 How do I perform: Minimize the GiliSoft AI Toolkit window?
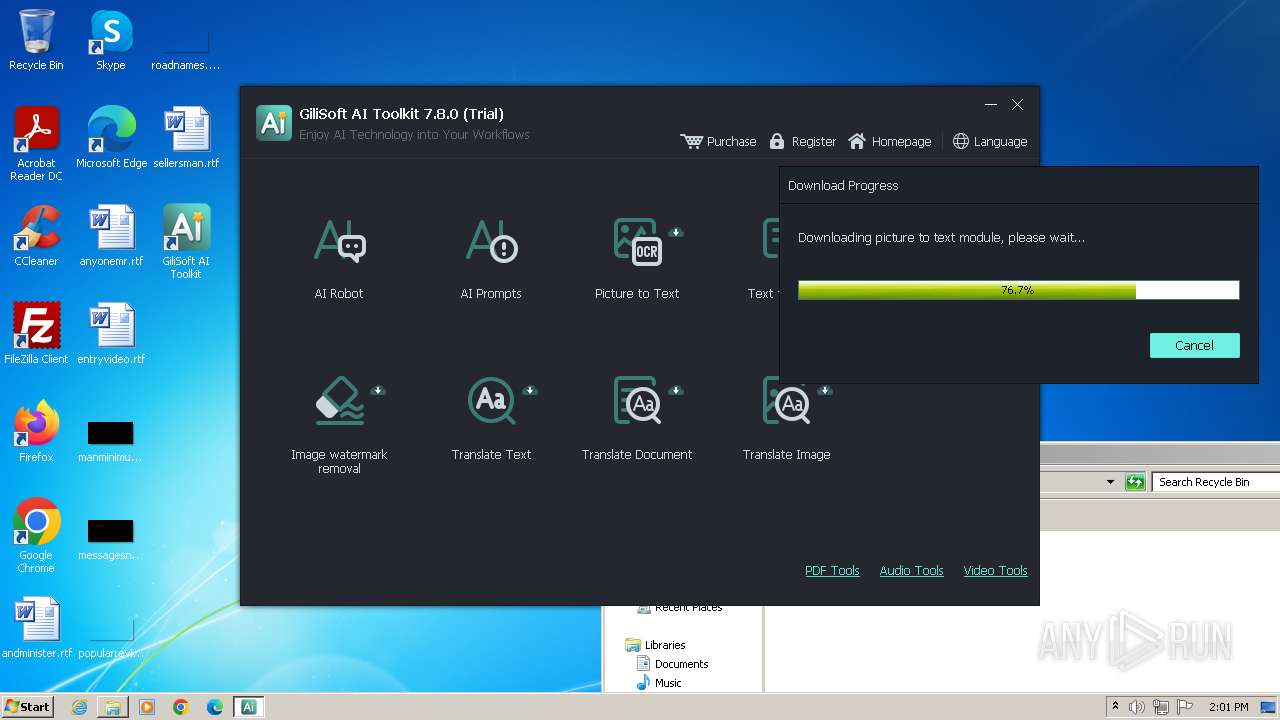tap(991, 105)
